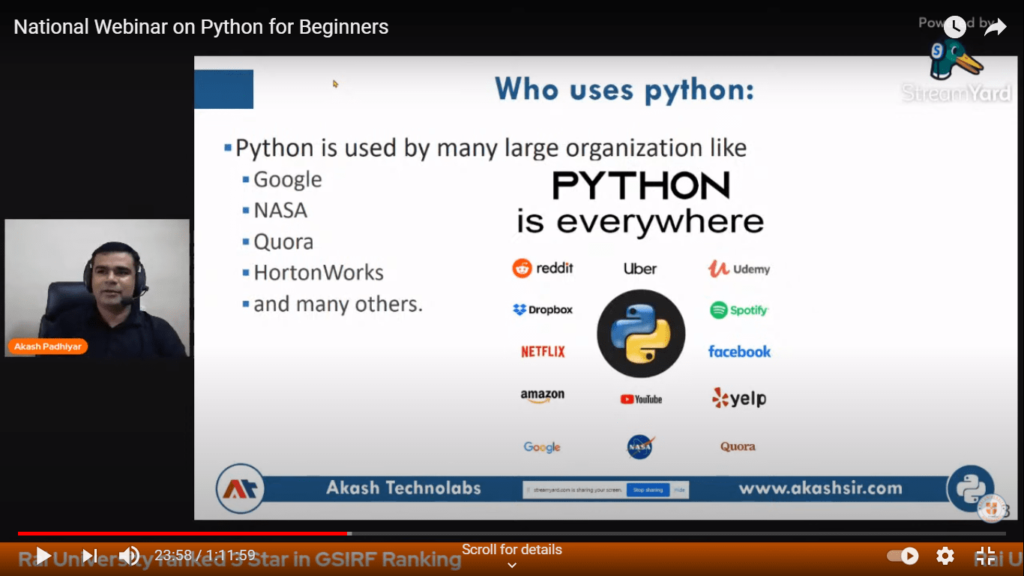This screenshot has width=1024, height=576.
Task: Click the Akash Padhiyar name tag
Action: pos(48,347)
